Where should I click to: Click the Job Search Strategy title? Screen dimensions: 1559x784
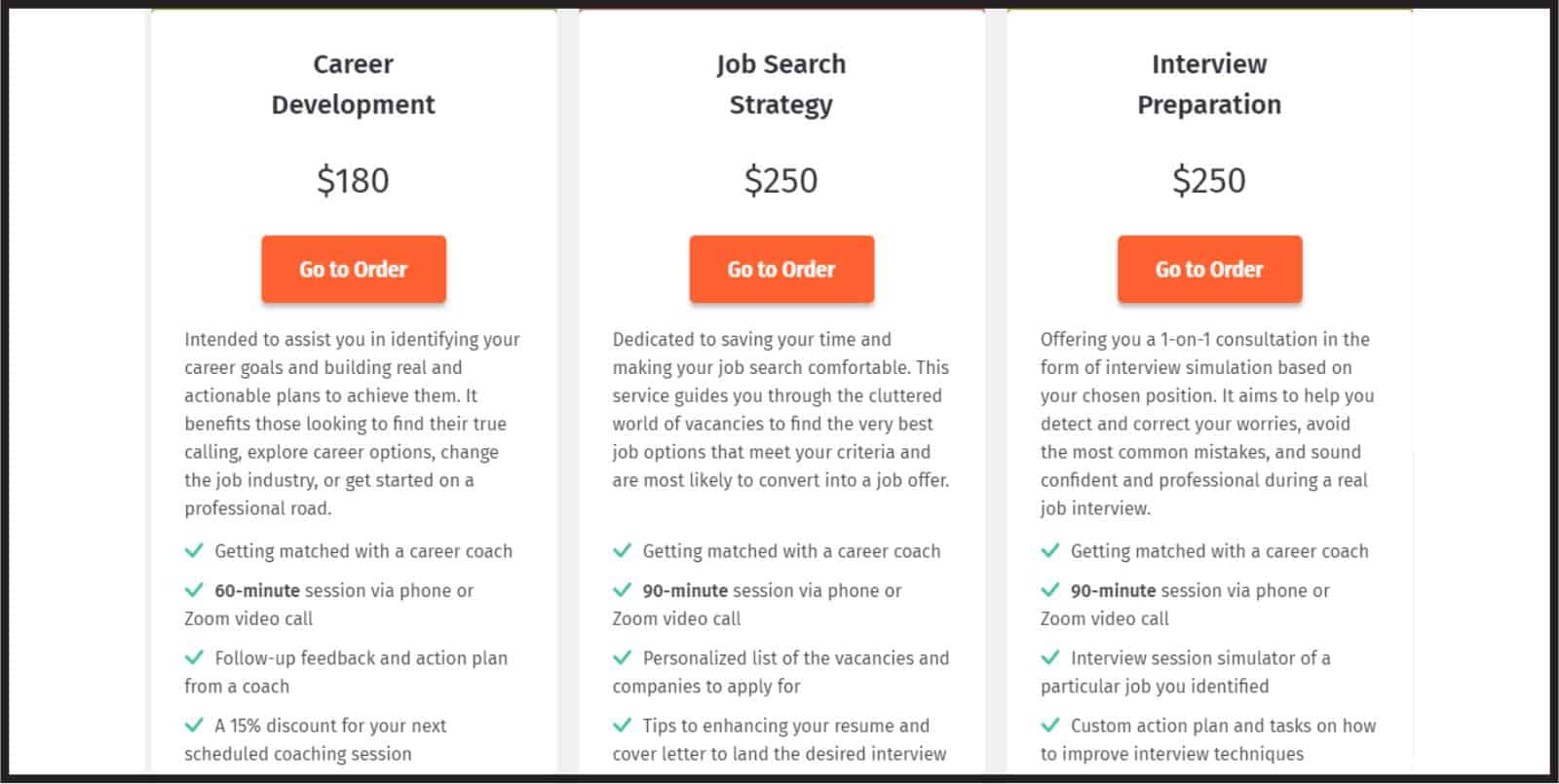780,84
